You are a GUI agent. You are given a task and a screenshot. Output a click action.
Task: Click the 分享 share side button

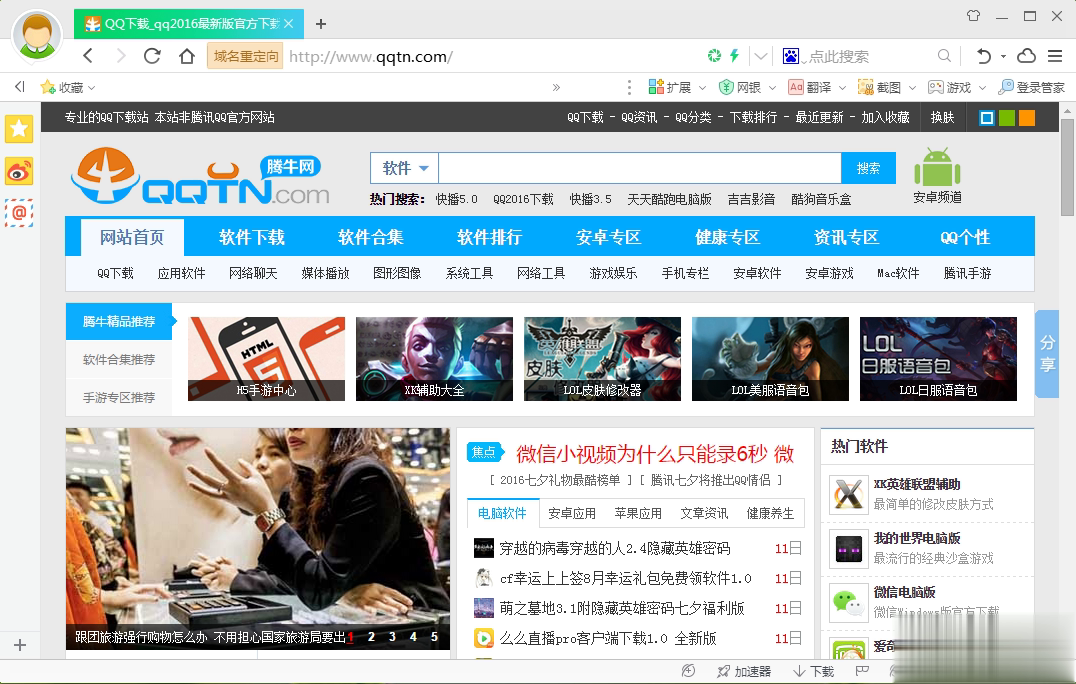pos(1046,353)
